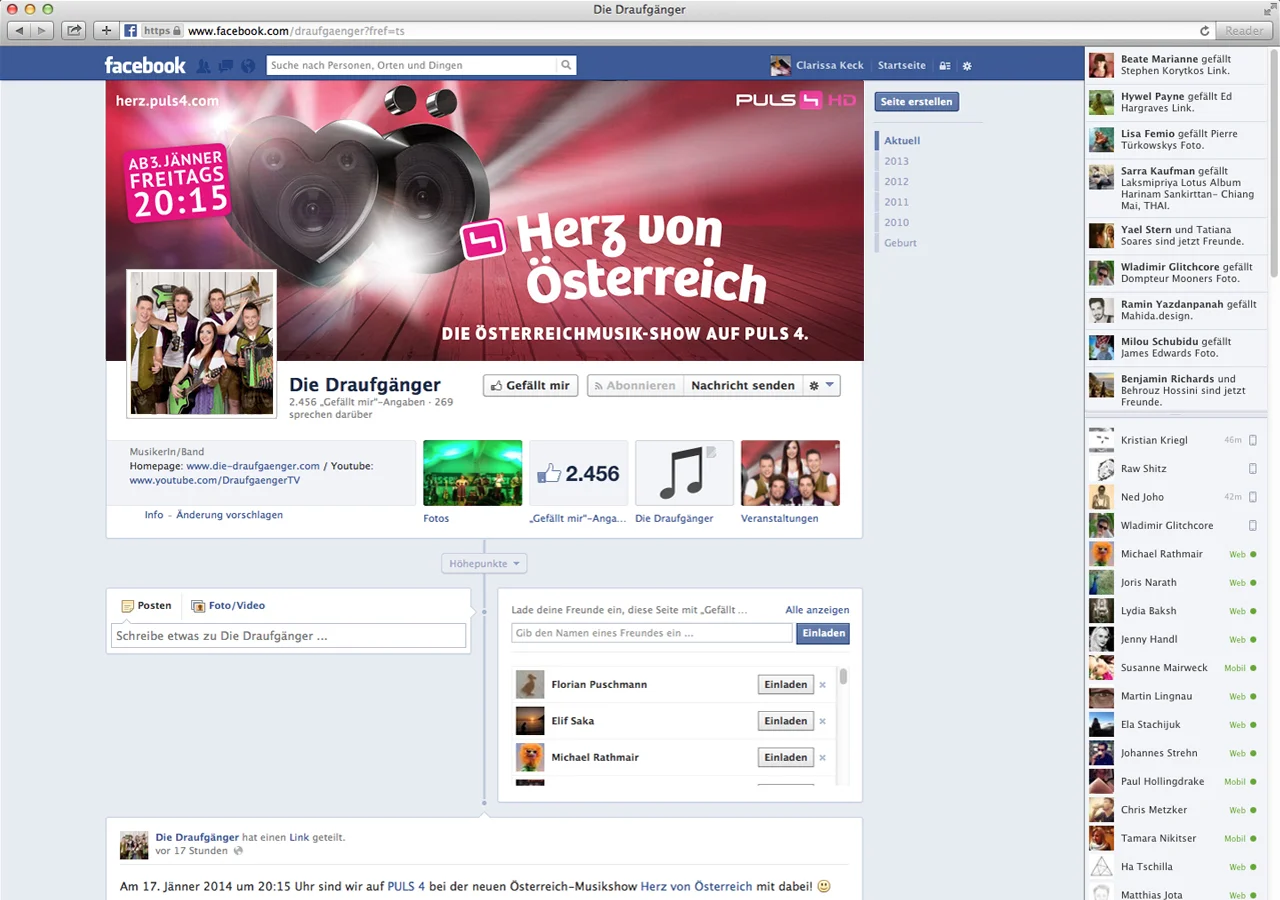Click Änderung vorschlagen

click(x=229, y=515)
